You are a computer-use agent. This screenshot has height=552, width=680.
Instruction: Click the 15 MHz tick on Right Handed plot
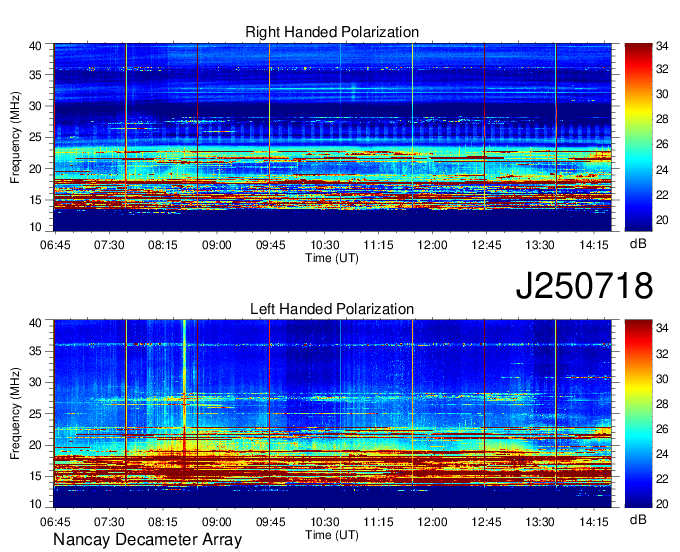tap(35, 200)
